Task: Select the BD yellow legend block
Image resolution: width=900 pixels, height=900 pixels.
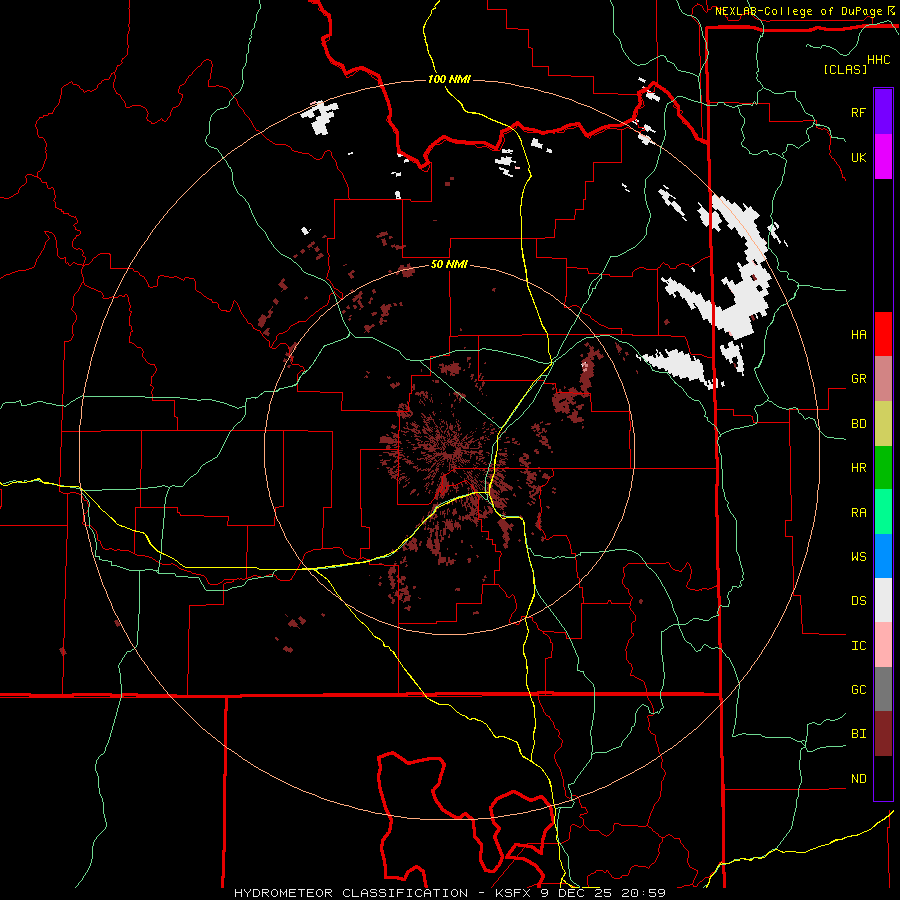Action: (883, 424)
